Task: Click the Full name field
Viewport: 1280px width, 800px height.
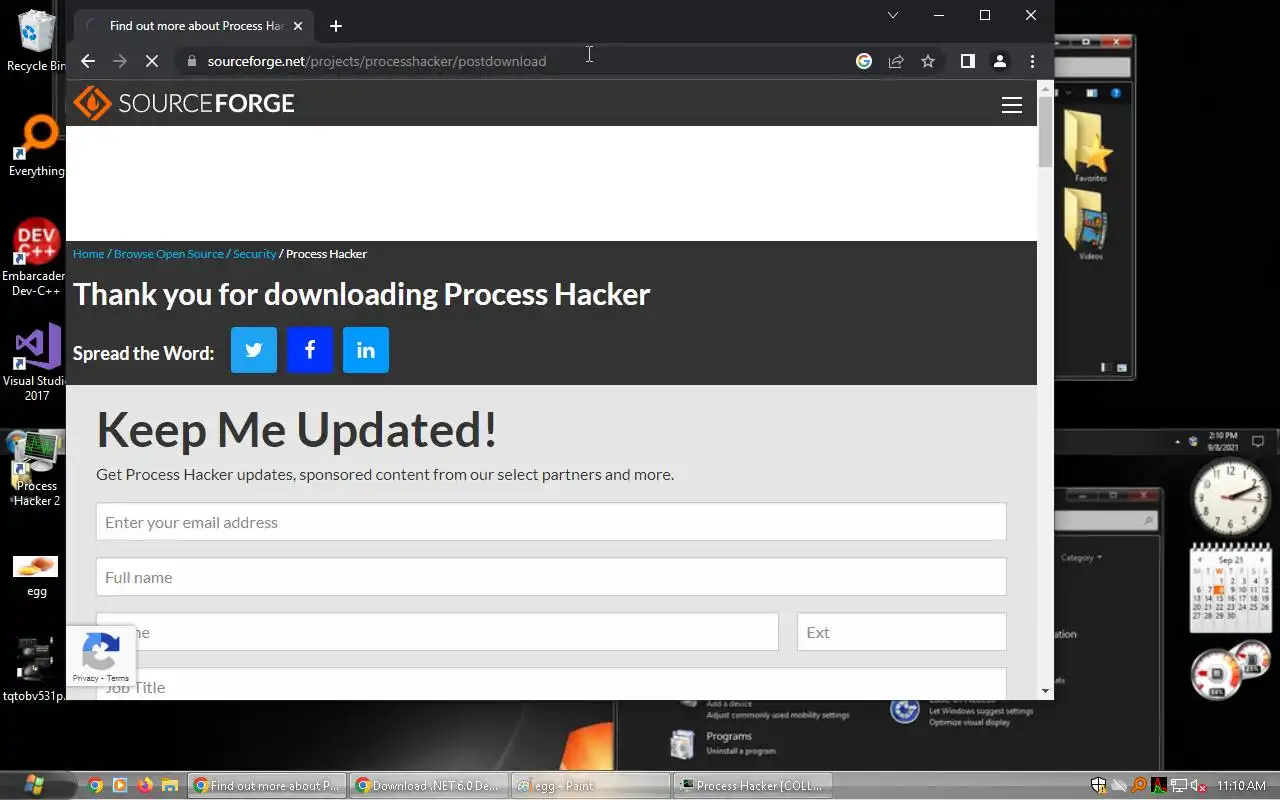Action: point(551,577)
